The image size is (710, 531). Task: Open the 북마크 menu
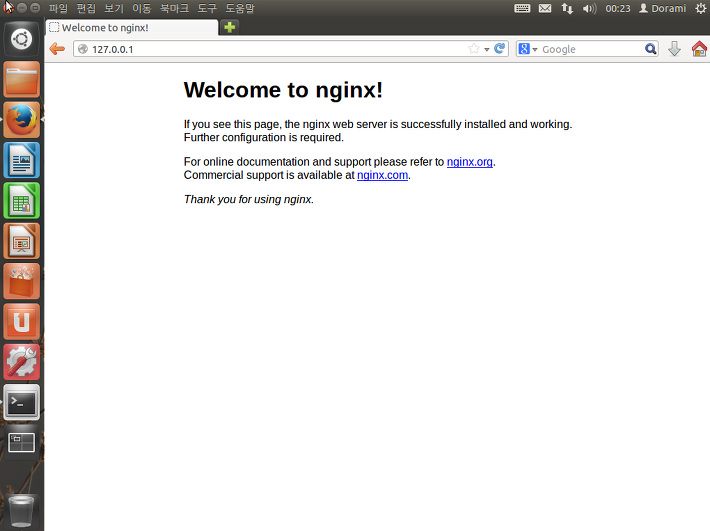174,8
